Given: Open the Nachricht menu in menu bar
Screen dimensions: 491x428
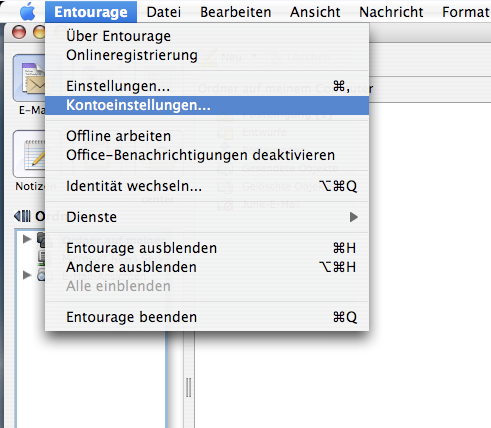Looking at the screenshot, I should pyautogui.click(x=391, y=12).
